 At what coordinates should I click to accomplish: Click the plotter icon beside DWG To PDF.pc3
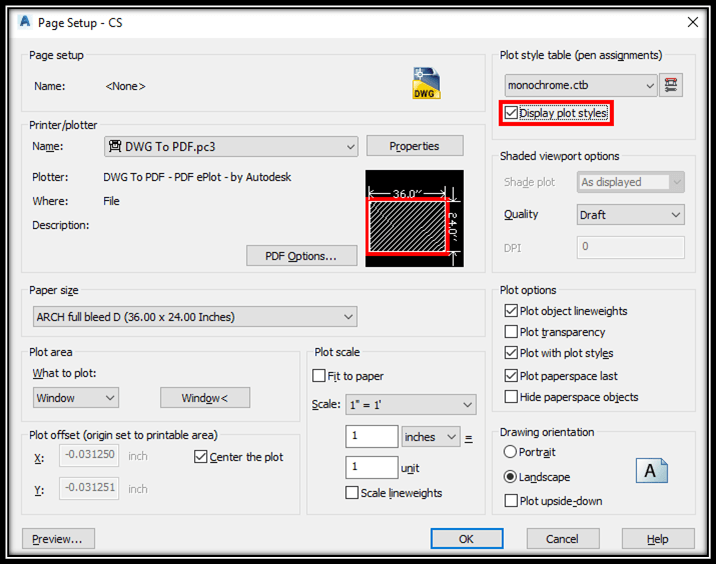(115, 146)
